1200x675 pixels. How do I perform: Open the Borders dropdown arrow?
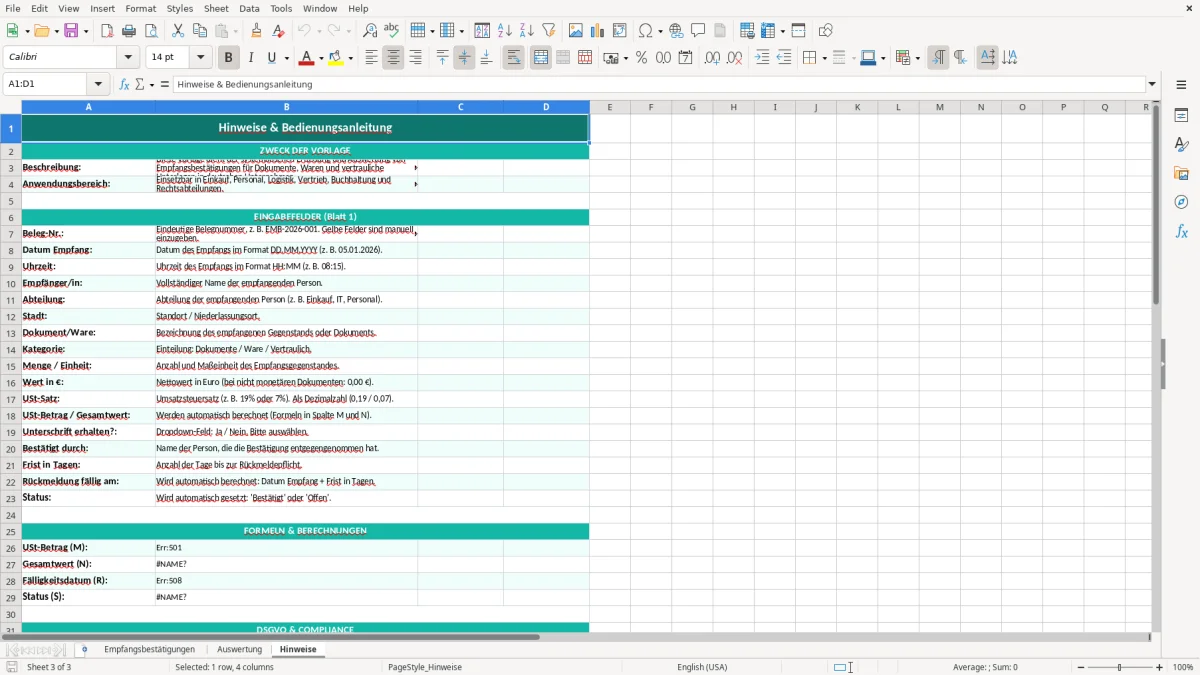pyautogui.click(x=824, y=58)
